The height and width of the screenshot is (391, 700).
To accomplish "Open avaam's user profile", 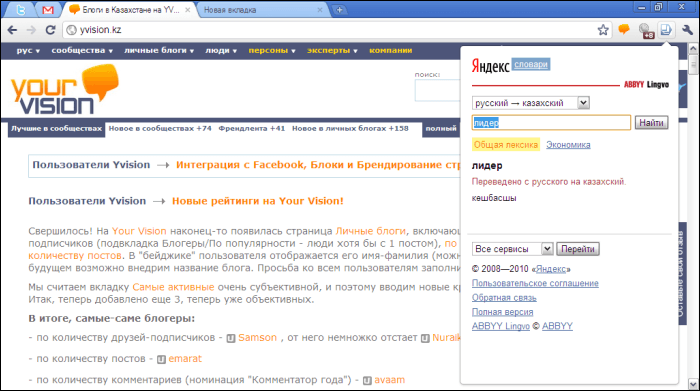I will [x=389, y=380].
